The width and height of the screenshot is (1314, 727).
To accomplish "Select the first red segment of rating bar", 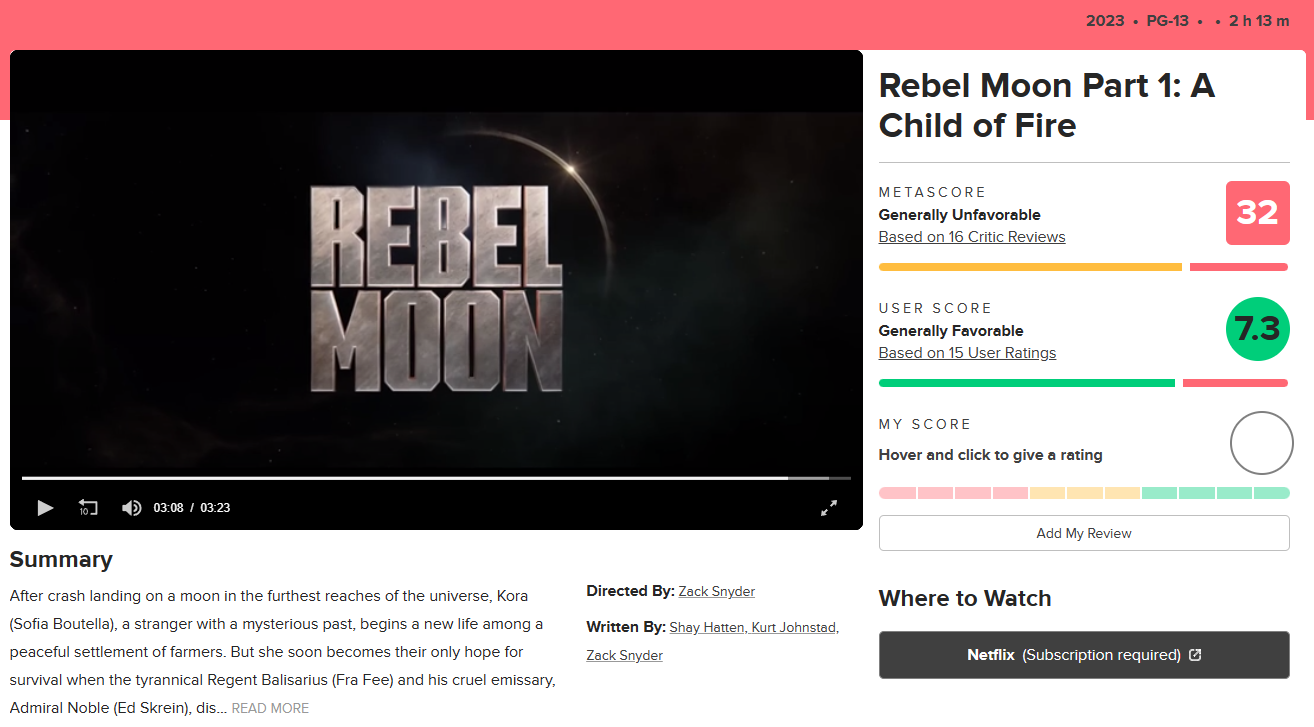I will point(897,493).
